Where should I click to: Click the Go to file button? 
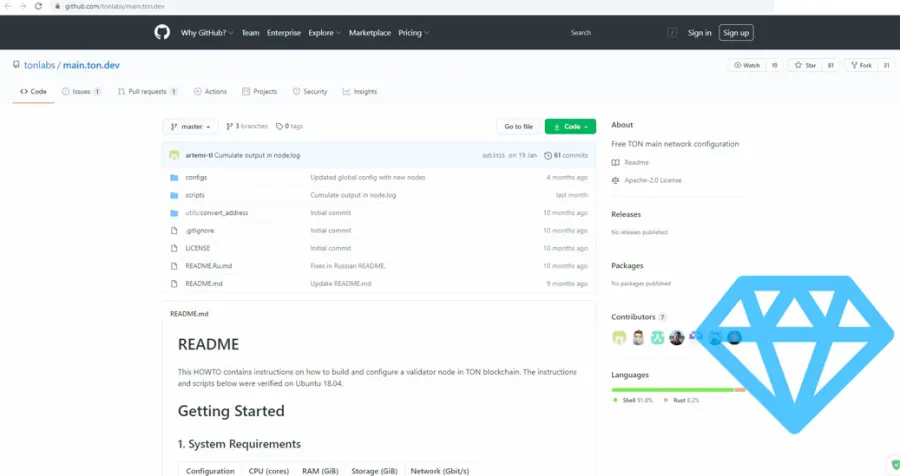pos(518,126)
